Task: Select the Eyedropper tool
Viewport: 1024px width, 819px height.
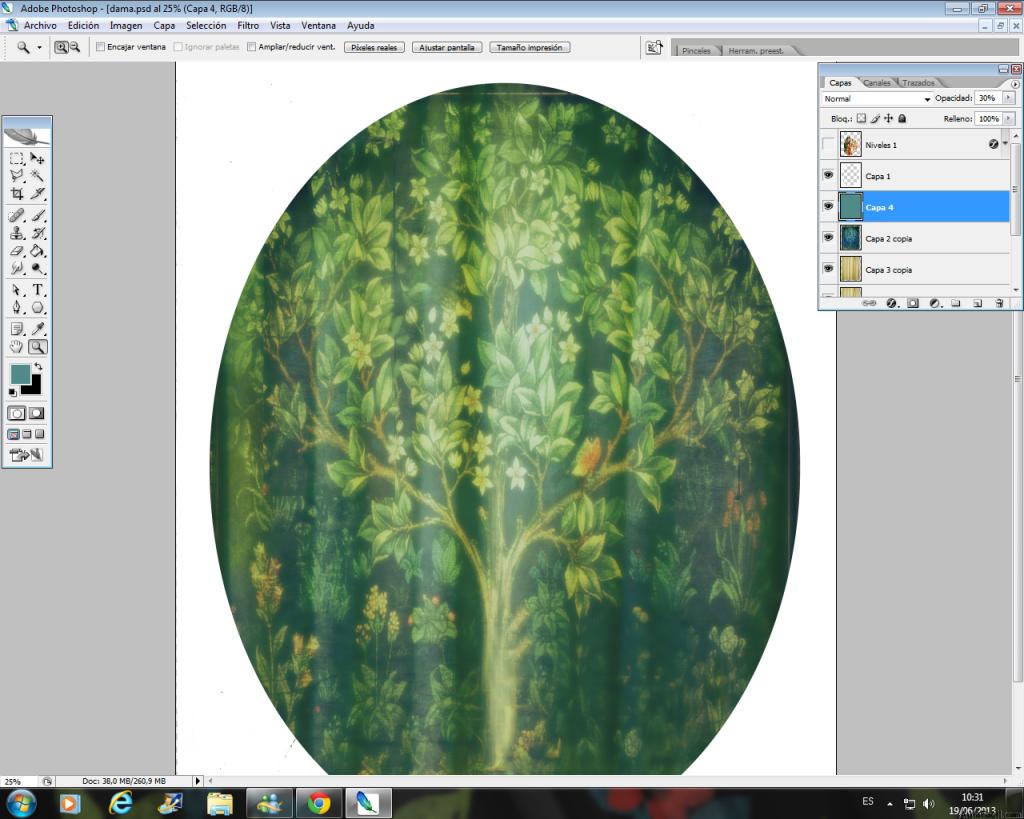Action: pos(37,329)
